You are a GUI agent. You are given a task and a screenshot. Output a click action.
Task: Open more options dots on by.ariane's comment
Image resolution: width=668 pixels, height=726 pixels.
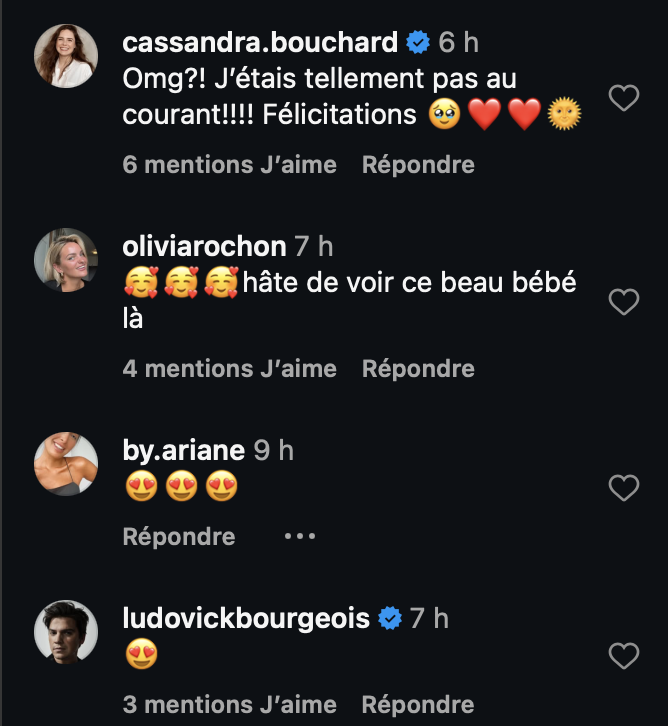coord(300,537)
